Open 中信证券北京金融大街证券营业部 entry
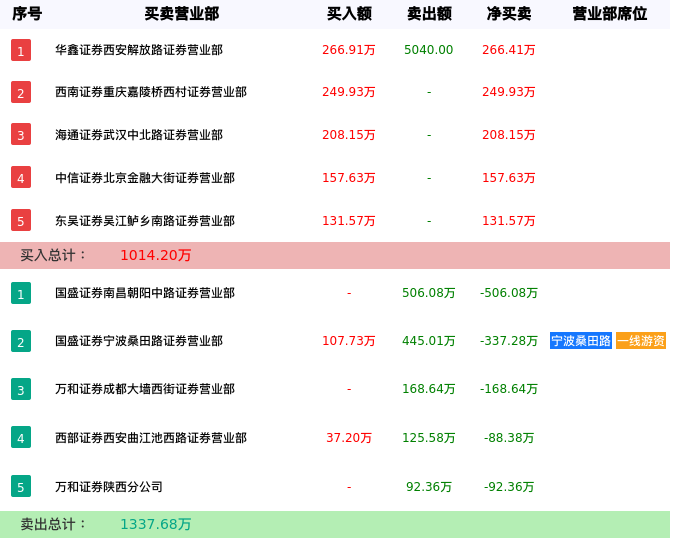676x540 pixels. coord(145,178)
